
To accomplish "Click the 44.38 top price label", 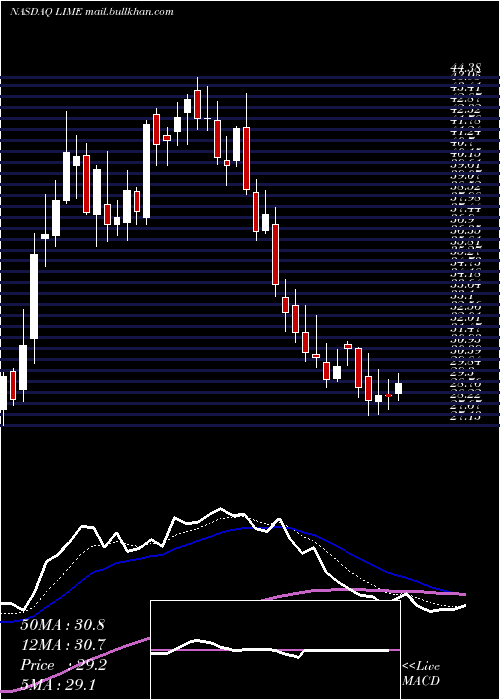I will point(466,68).
